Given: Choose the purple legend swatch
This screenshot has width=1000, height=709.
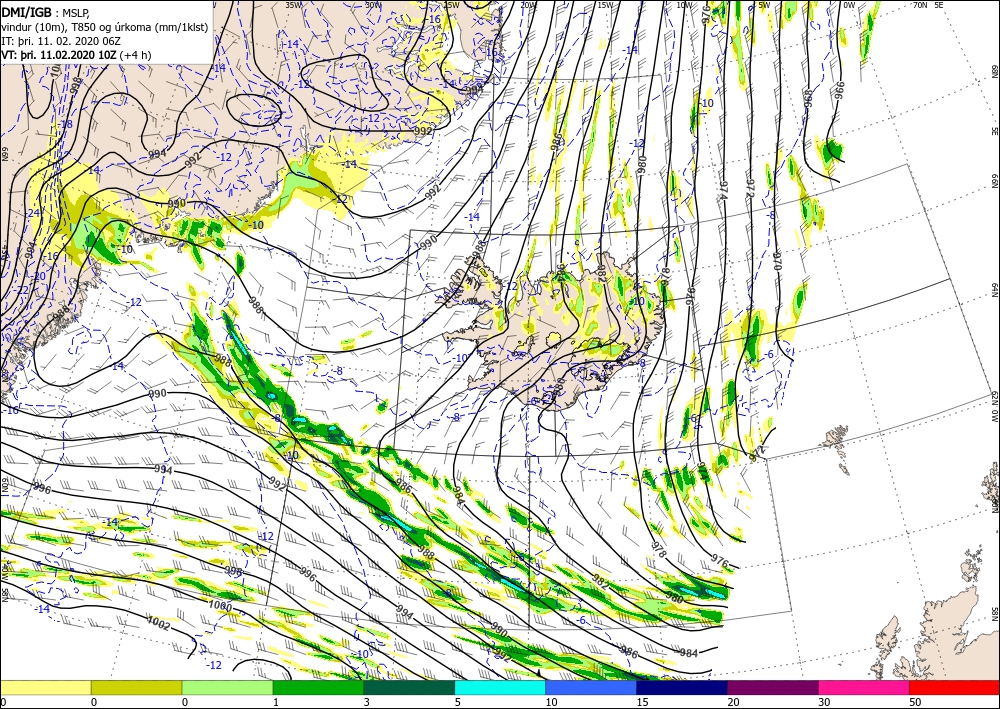Looking at the screenshot, I should 772,687.
